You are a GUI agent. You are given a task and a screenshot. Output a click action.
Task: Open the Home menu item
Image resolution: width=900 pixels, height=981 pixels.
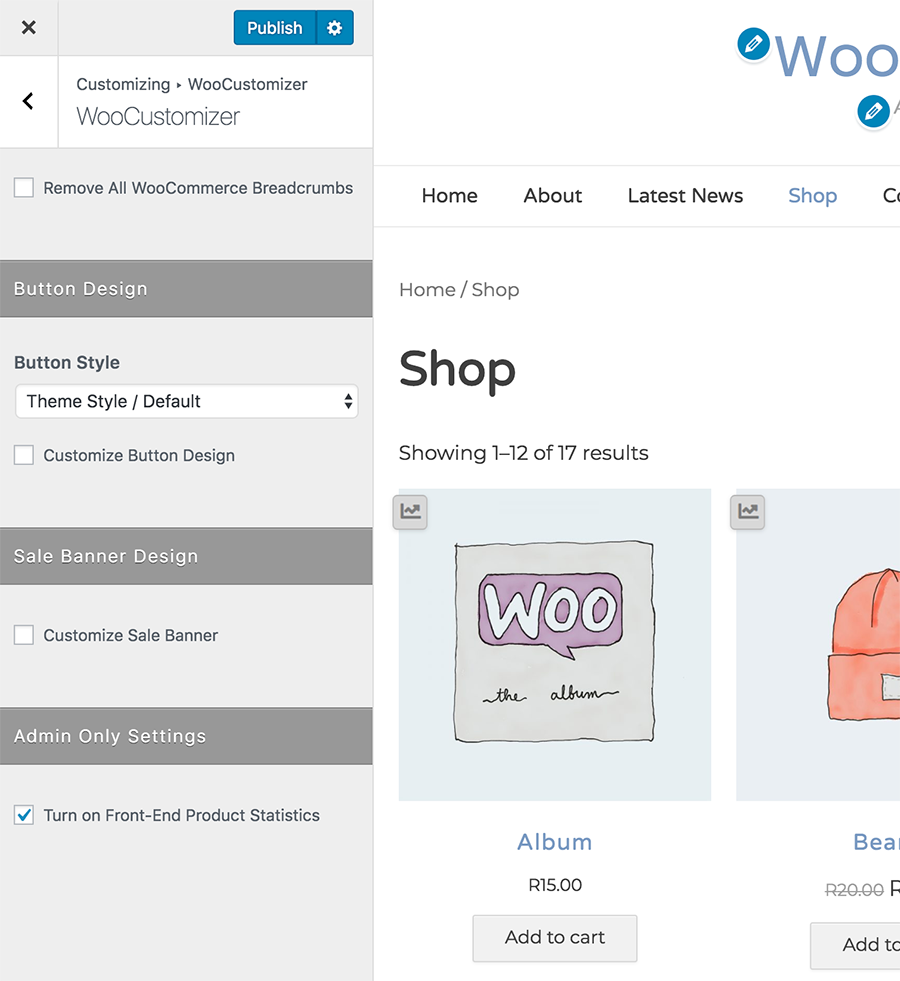point(449,196)
